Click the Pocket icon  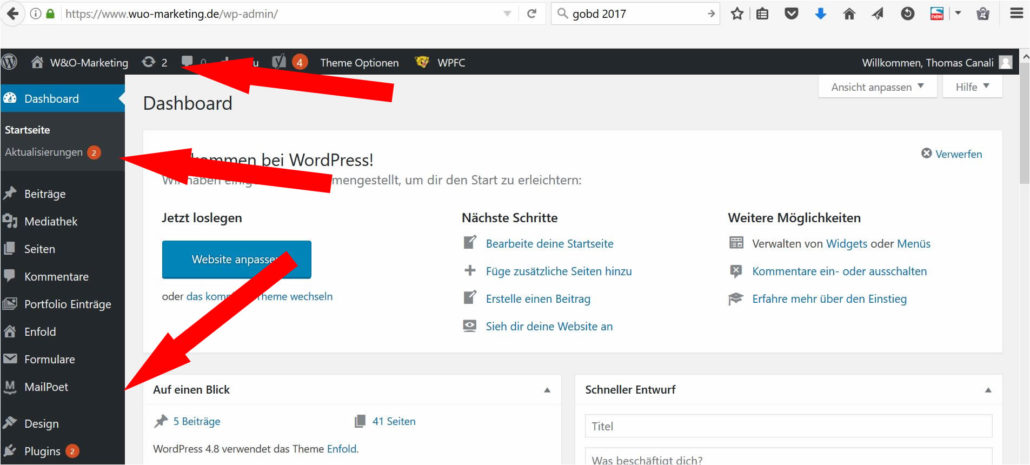click(792, 14)
